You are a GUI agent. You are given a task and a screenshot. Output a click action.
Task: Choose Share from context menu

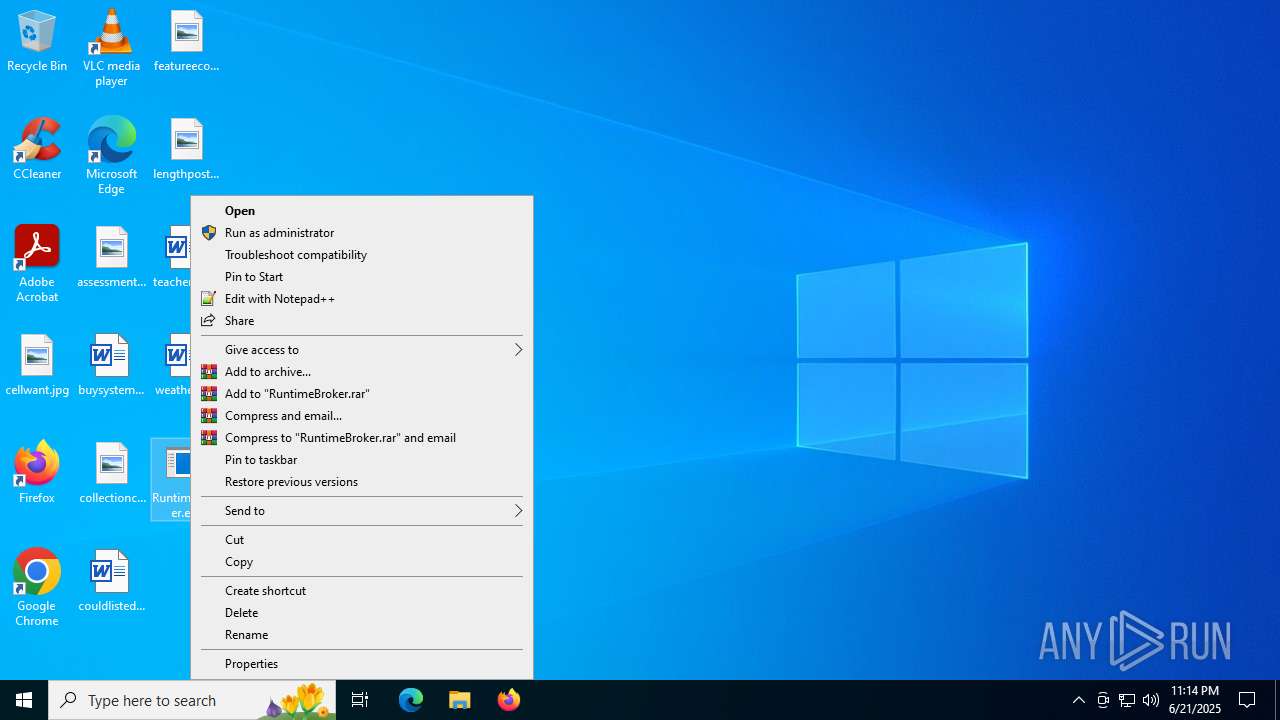click(x=362, y=321)
